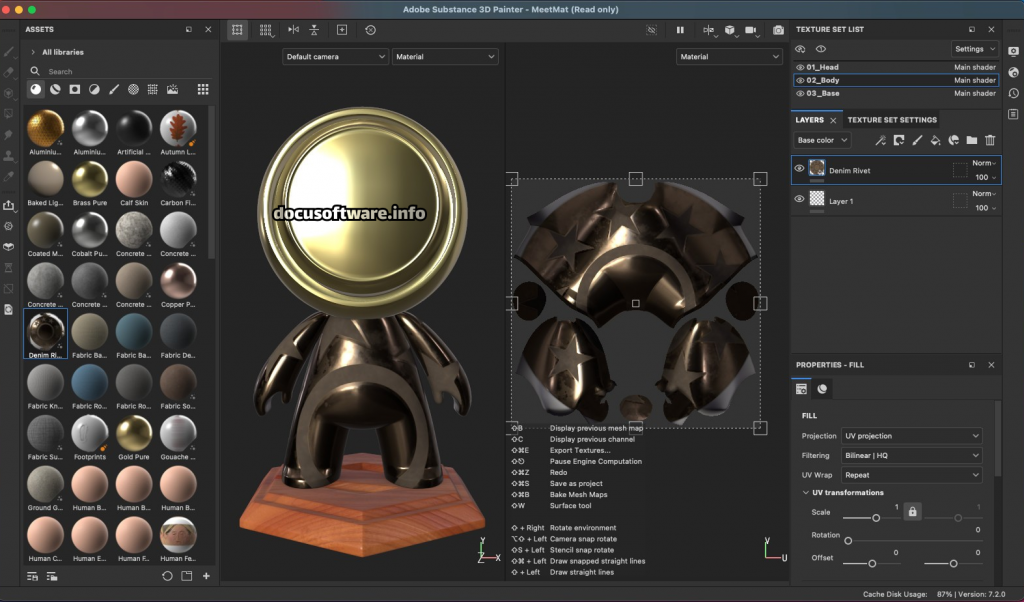Adjust the first Offset slider handle

point(872,563)
